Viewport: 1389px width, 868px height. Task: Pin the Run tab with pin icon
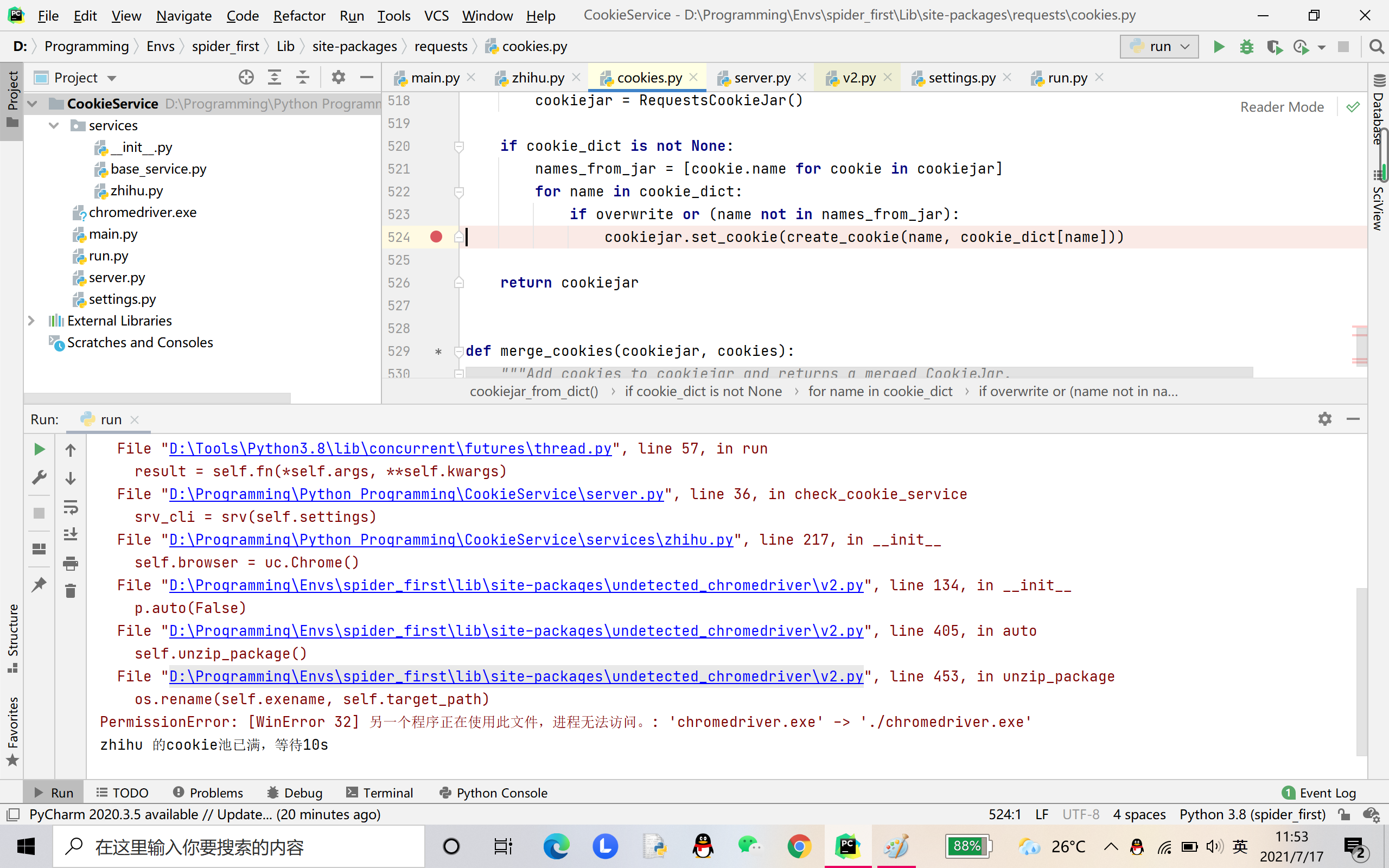[x=39, y=584]
